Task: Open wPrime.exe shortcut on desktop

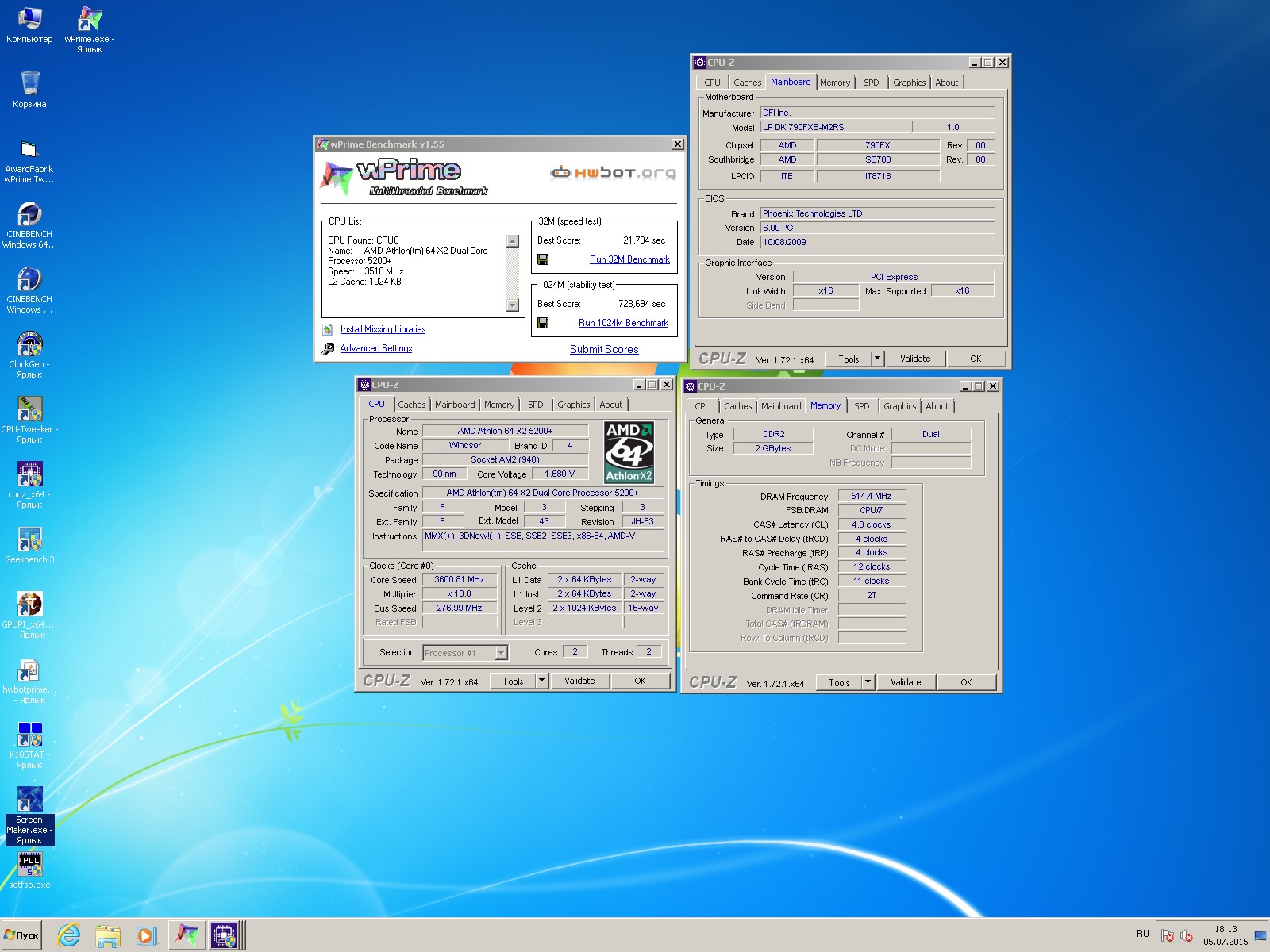Action: [x=90, y=29]
